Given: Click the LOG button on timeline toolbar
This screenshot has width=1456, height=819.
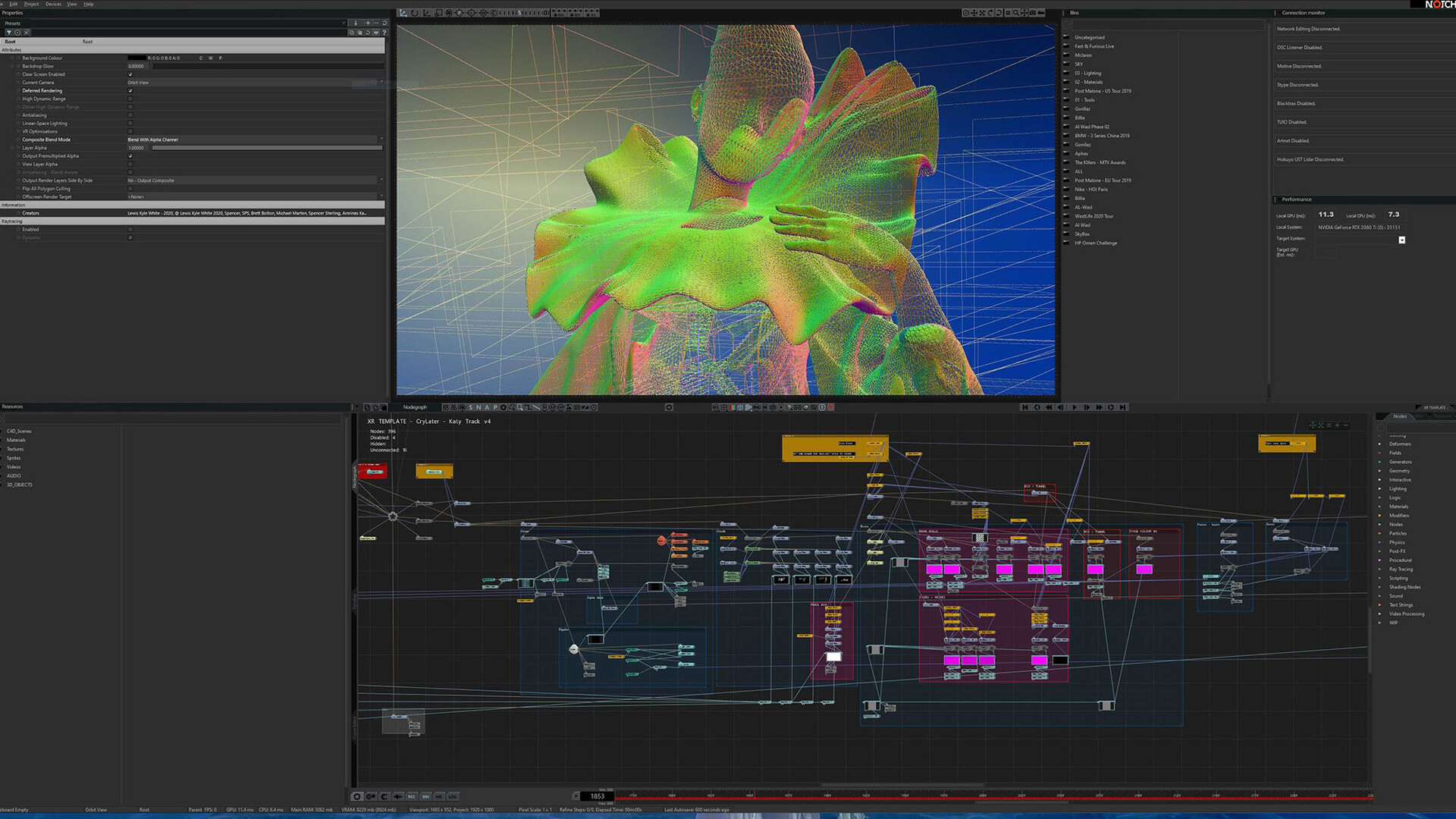Looking at the screenshot, I should pos(453,796).
